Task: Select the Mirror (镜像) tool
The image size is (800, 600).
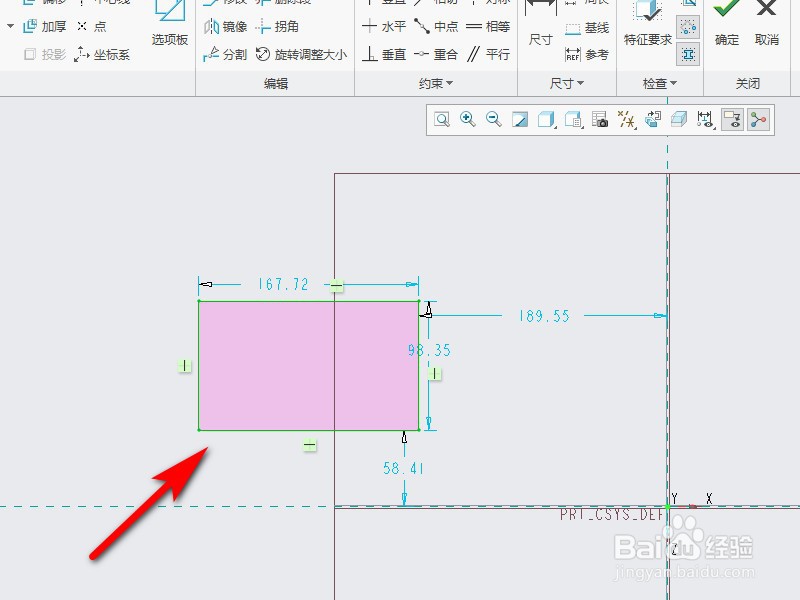Action: (x=225, y=27)
